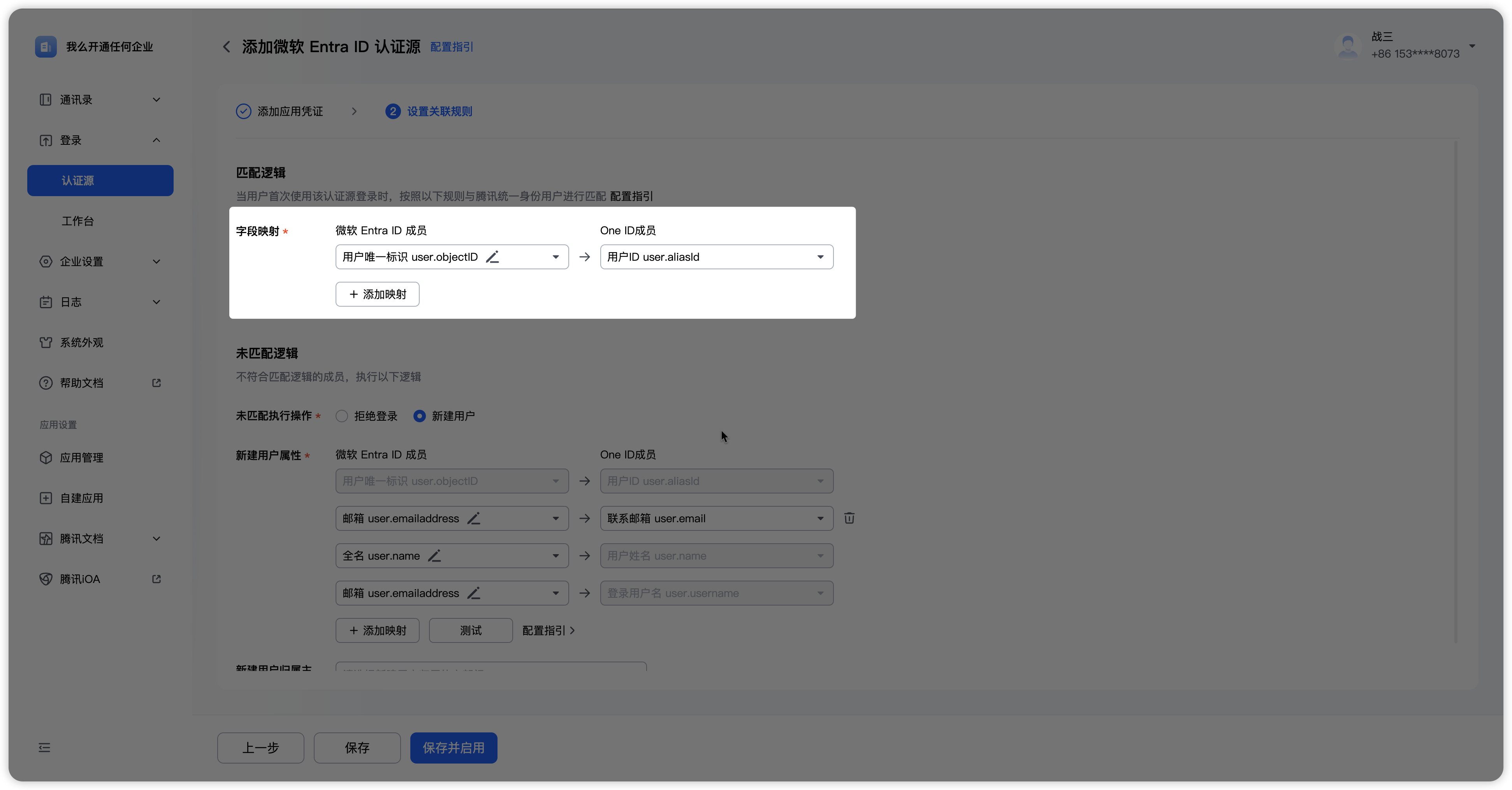The image size is (1512, 790).
Task: Click the 测试 button
Action: 471,630
